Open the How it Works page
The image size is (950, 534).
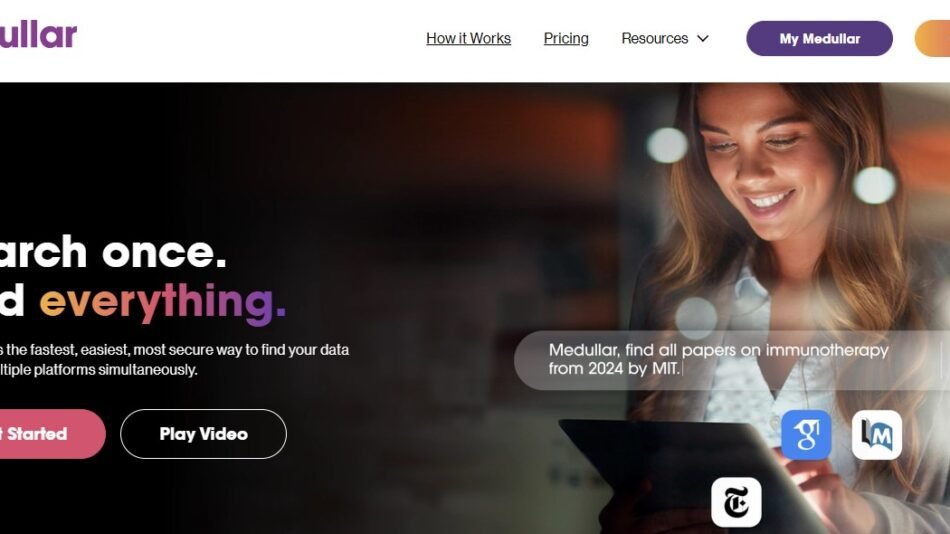tap(468, 39)
